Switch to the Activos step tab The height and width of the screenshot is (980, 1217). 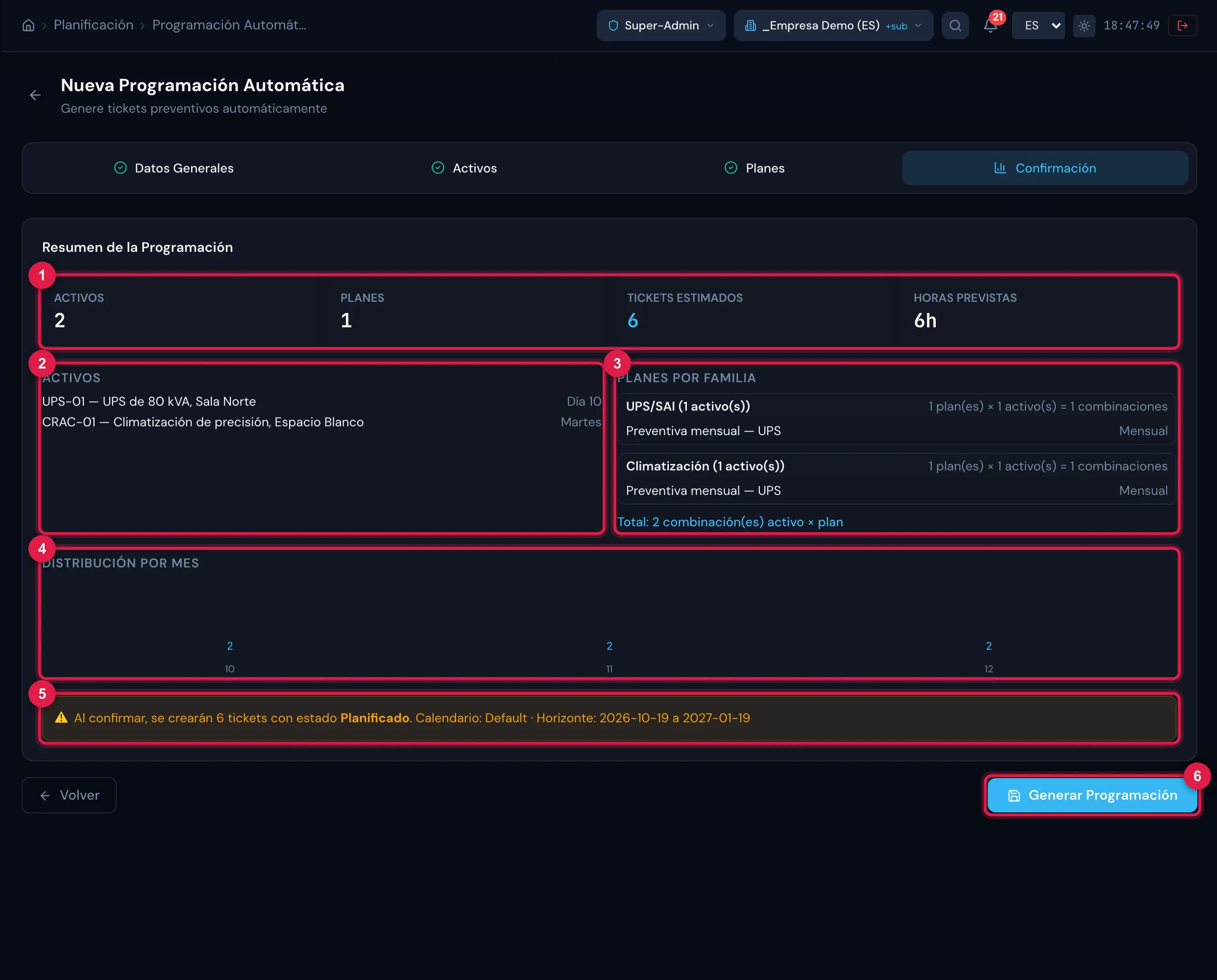tap(464, 168)
